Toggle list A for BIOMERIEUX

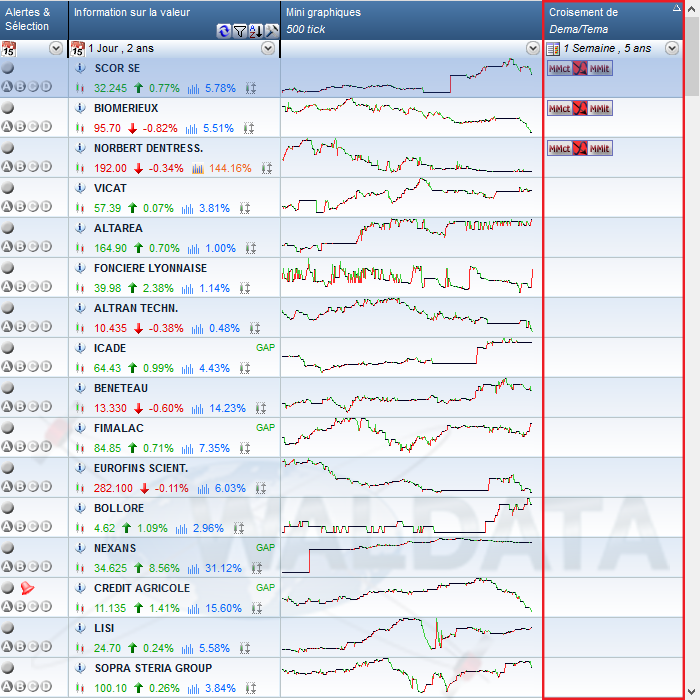[x=7, y=127]
